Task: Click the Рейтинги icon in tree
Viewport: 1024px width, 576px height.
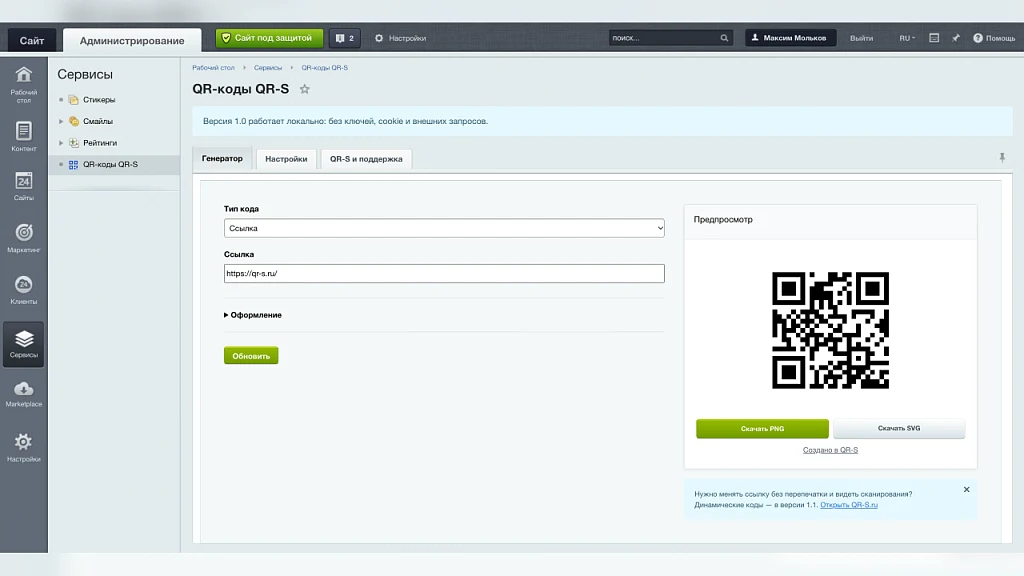Action: (74, 143)
